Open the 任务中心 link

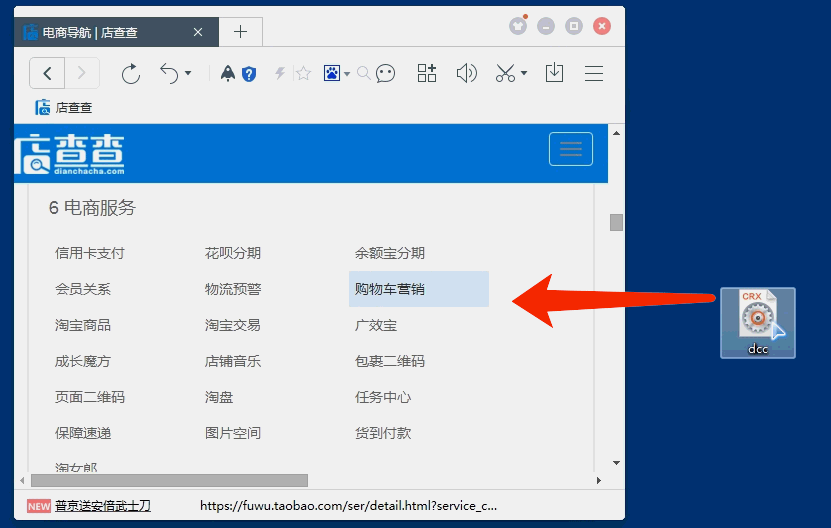coord(383,398)
